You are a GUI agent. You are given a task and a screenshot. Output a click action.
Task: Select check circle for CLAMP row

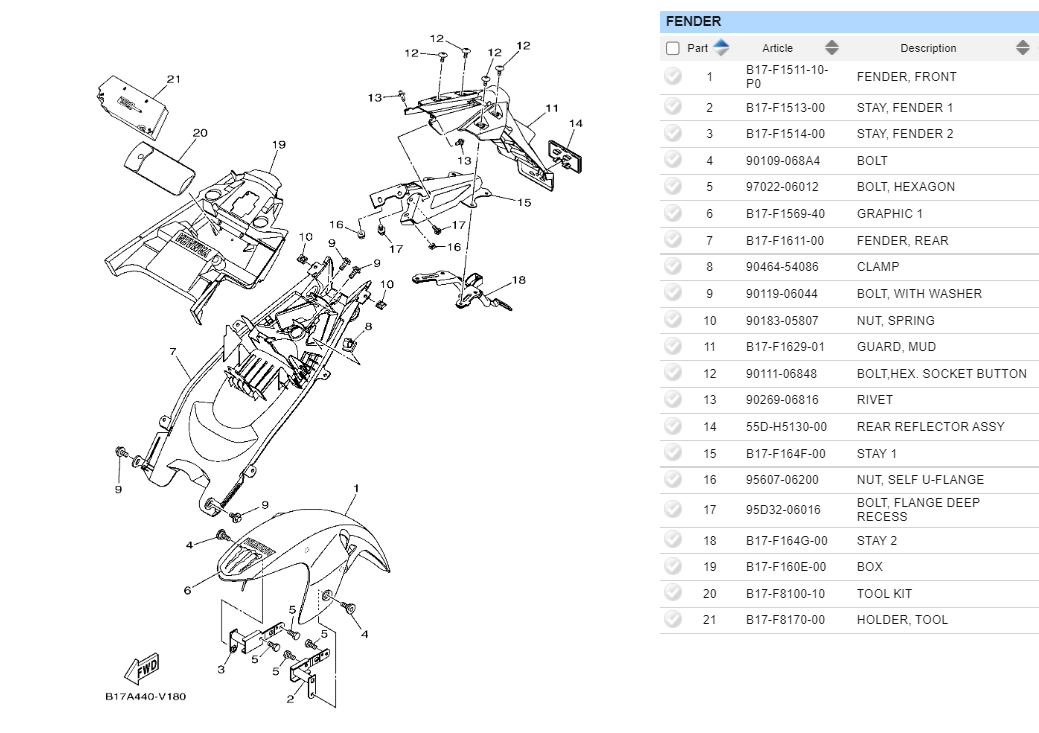pyautogui.click(x=673, y=266)
